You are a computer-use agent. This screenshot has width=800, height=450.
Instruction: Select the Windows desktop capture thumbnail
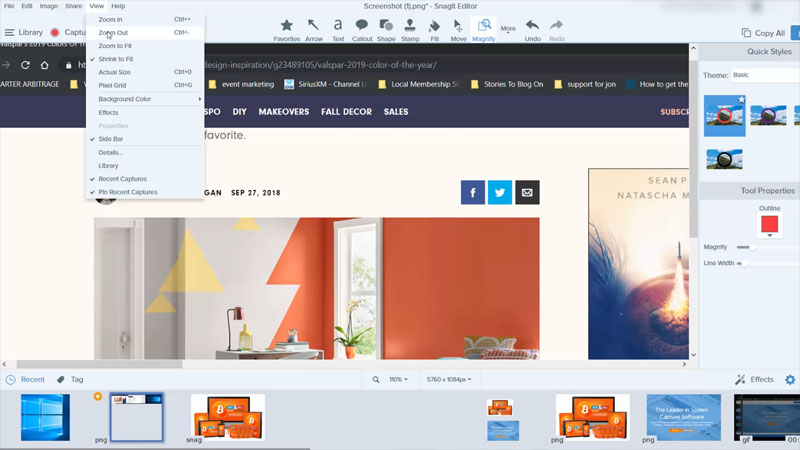click(45, 417)
